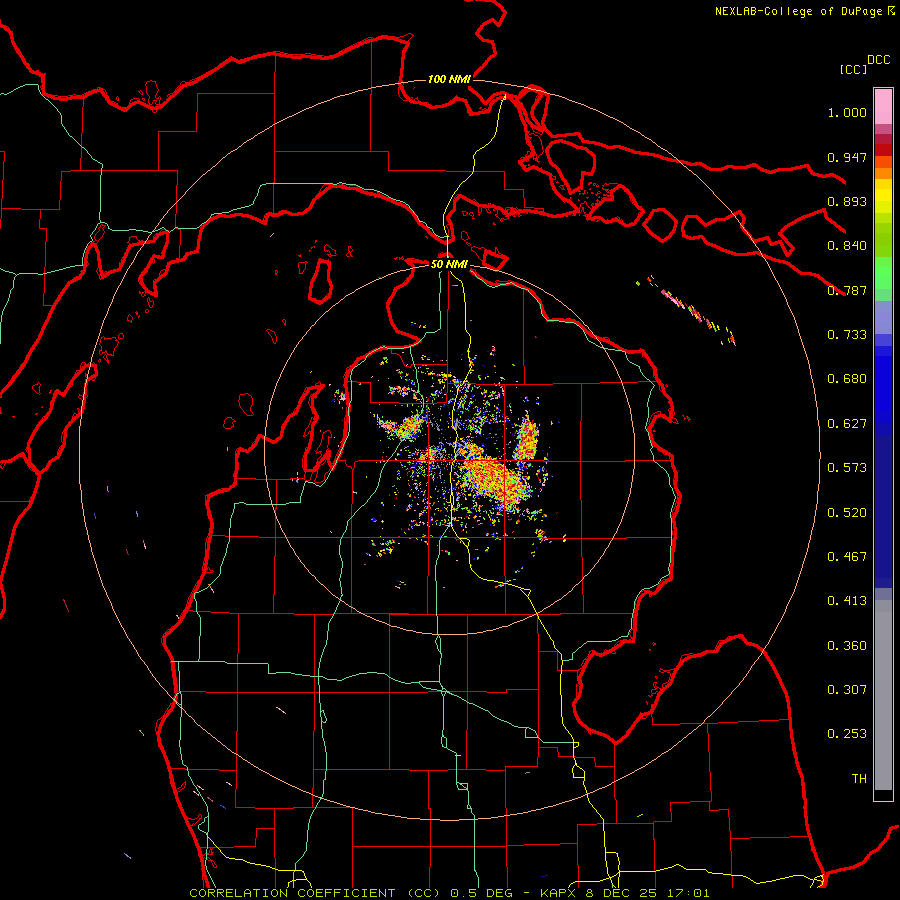Select the 50 NMI range ring label

[449, 264]
